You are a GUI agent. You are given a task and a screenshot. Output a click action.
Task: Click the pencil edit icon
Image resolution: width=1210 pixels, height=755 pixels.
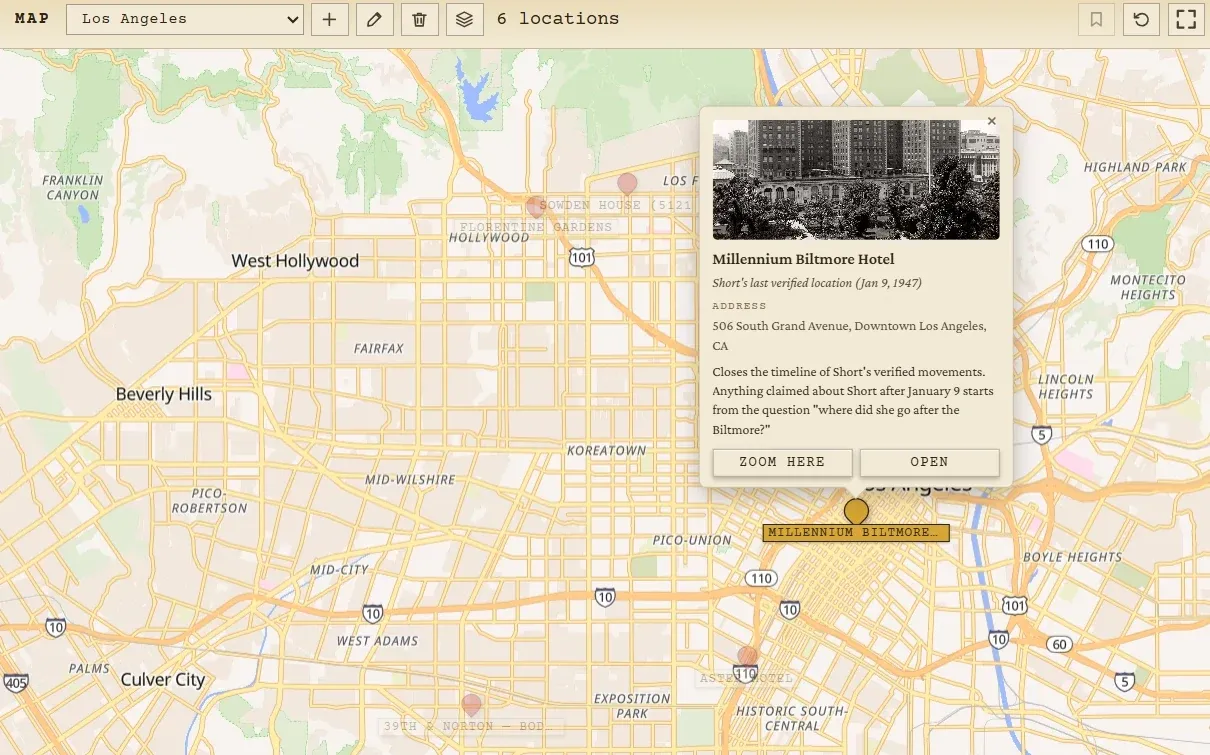[375, 19]
